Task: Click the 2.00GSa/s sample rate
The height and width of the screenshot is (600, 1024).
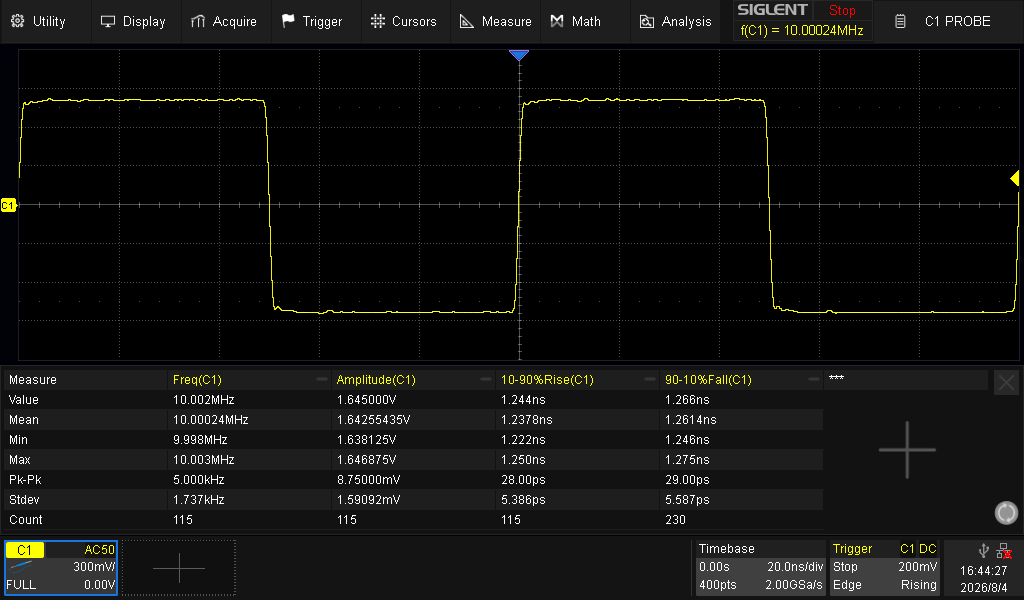Action: click(793, 585)
